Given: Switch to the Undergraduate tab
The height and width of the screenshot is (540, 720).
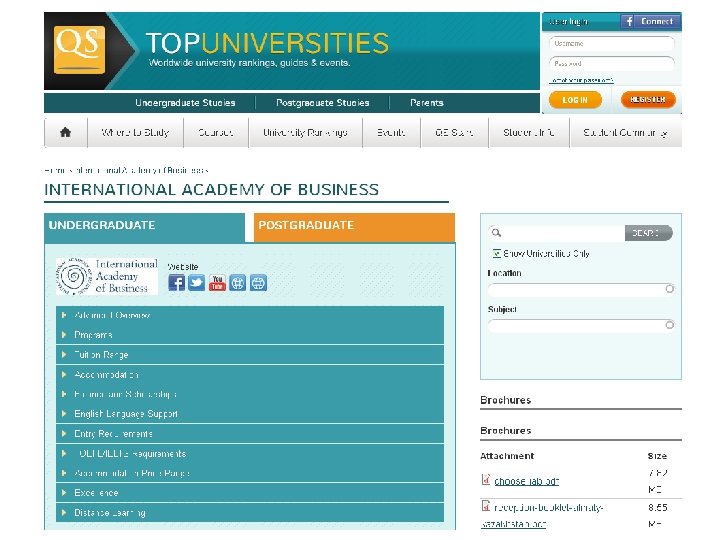Looking at the screenshot, I should click(x=145, y=227).
